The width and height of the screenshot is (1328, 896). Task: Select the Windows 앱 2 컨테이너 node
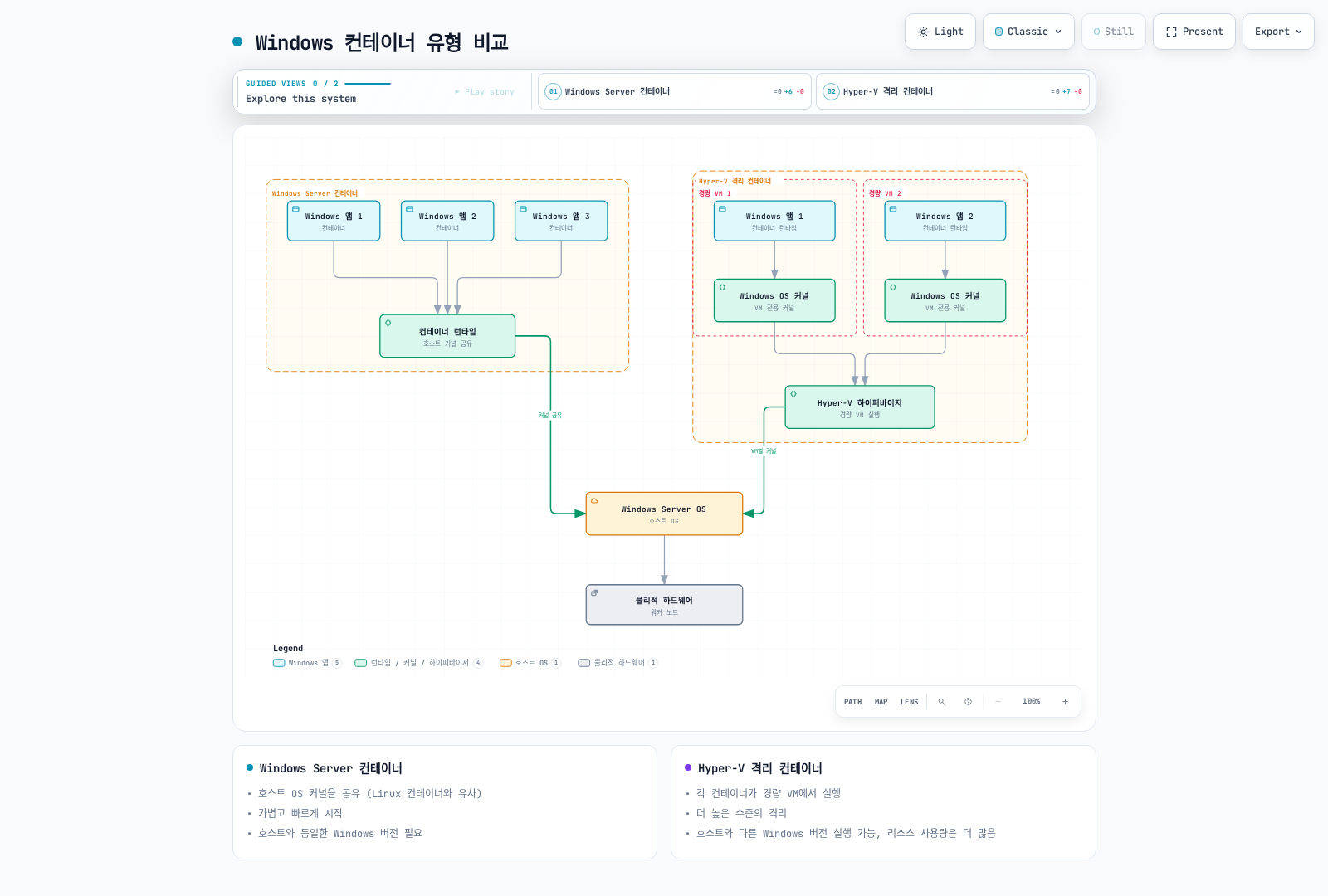point(447,221)
